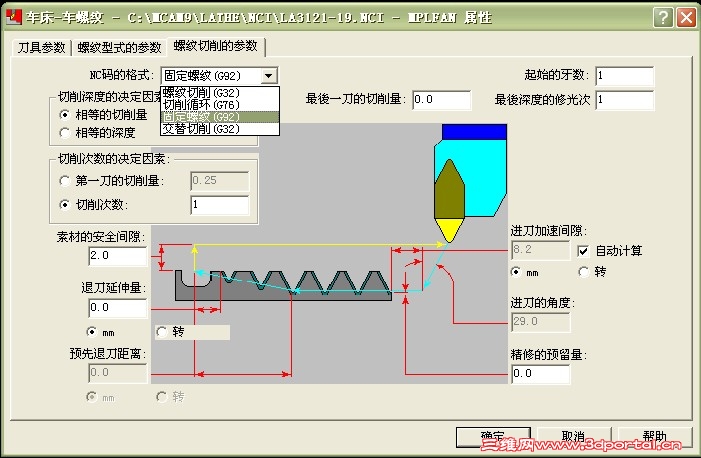Choose 螺纹切削 (G32) from the list

pyautogui.click(x=220, y=93)
